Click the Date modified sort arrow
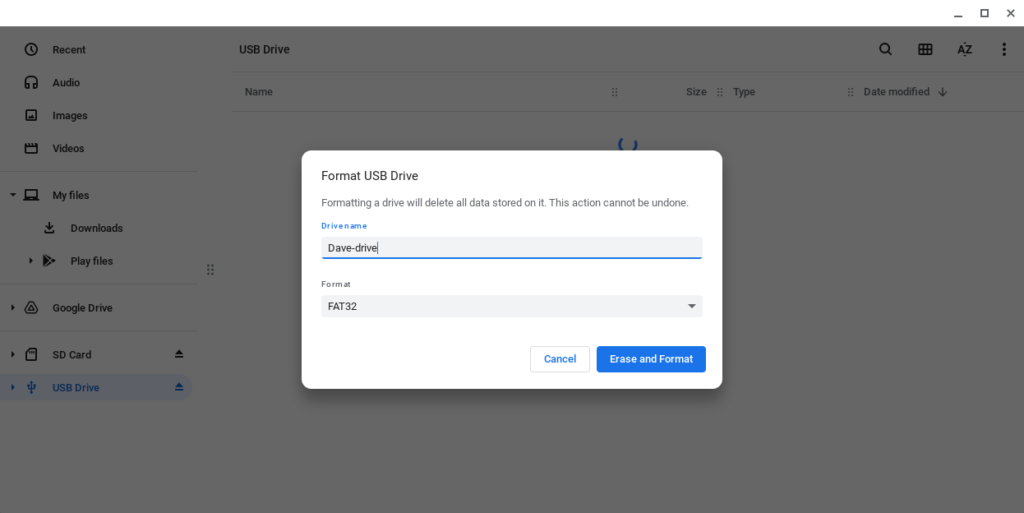 tap(942, 92)
